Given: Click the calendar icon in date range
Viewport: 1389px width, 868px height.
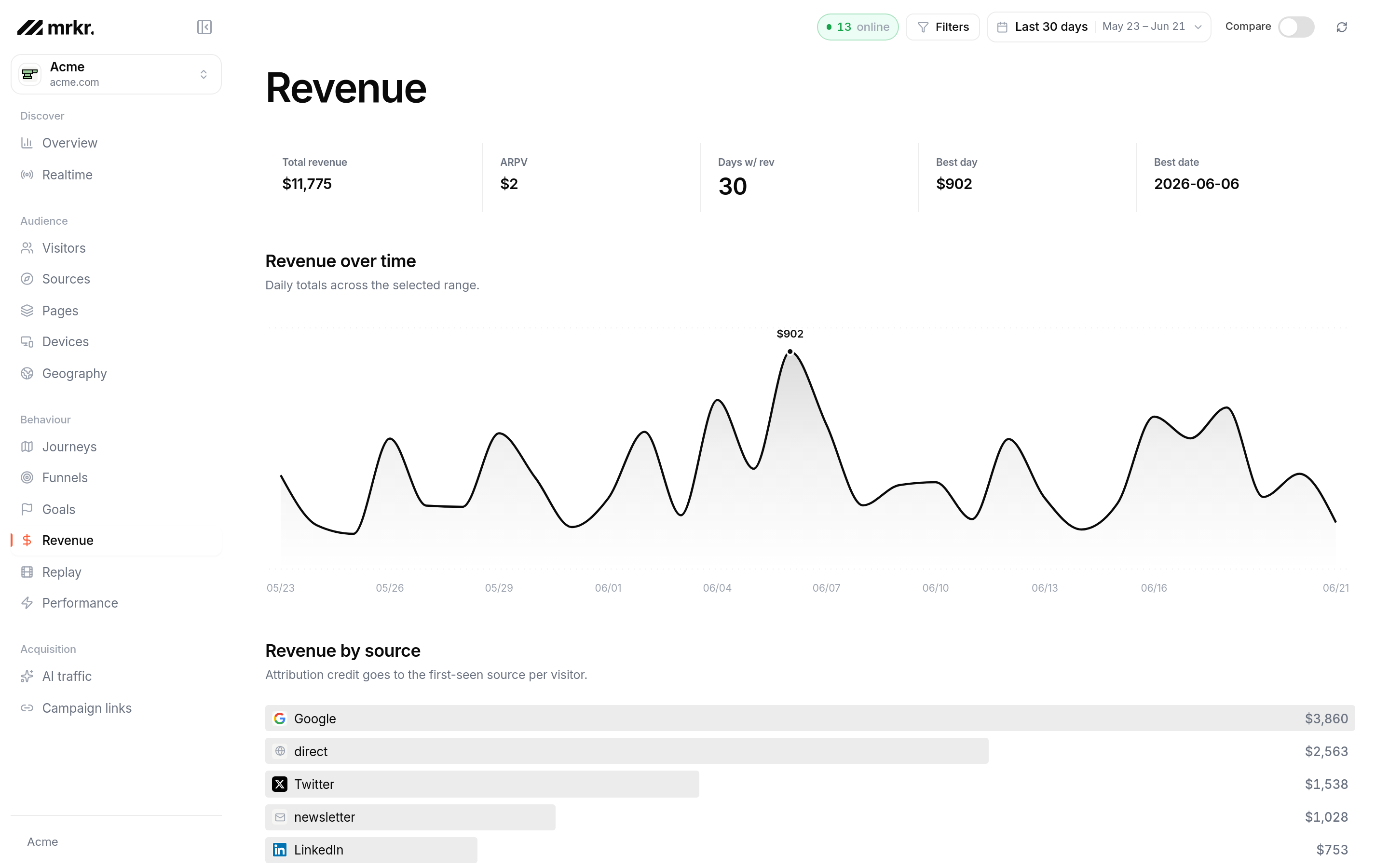Looking at the screenshot, I should click(1002, 27).
